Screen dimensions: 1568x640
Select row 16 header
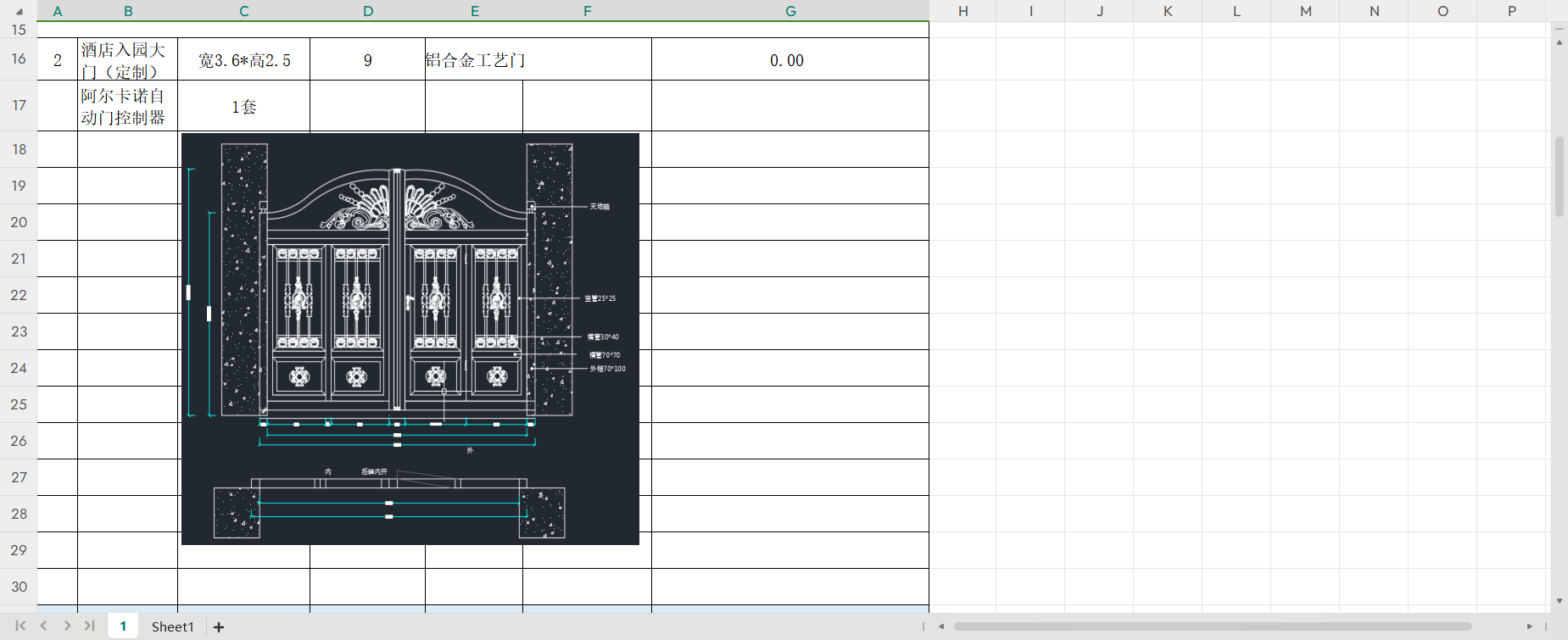click(x=19, y=59)
